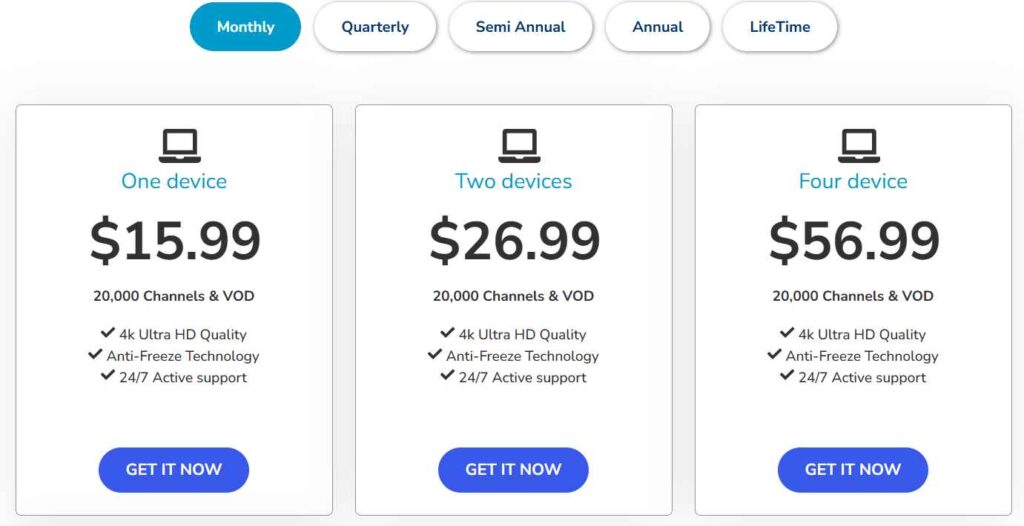This screenshot has width=1024, height=526.
Task: Switch to Quarterly billing
Action: pyautogui.click(x=375, y=27)
